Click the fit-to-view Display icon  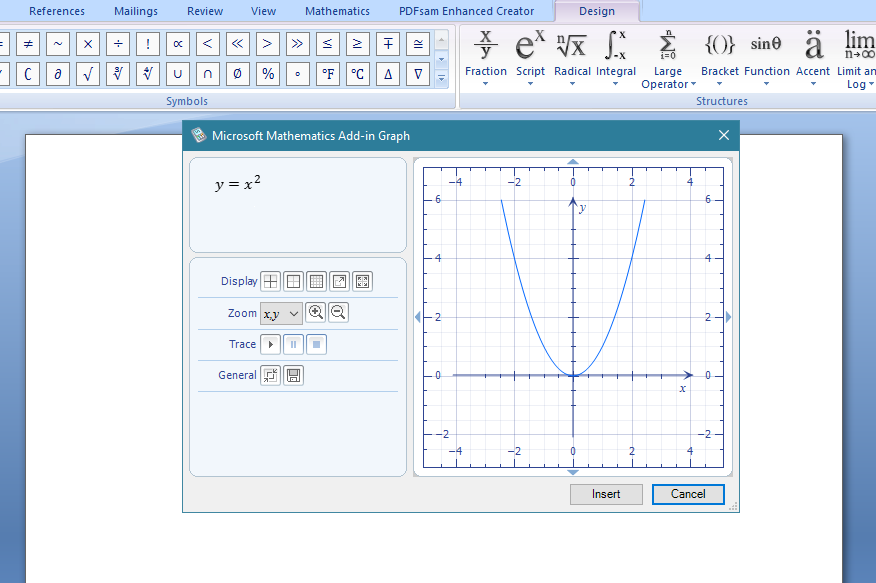(362, 281)
